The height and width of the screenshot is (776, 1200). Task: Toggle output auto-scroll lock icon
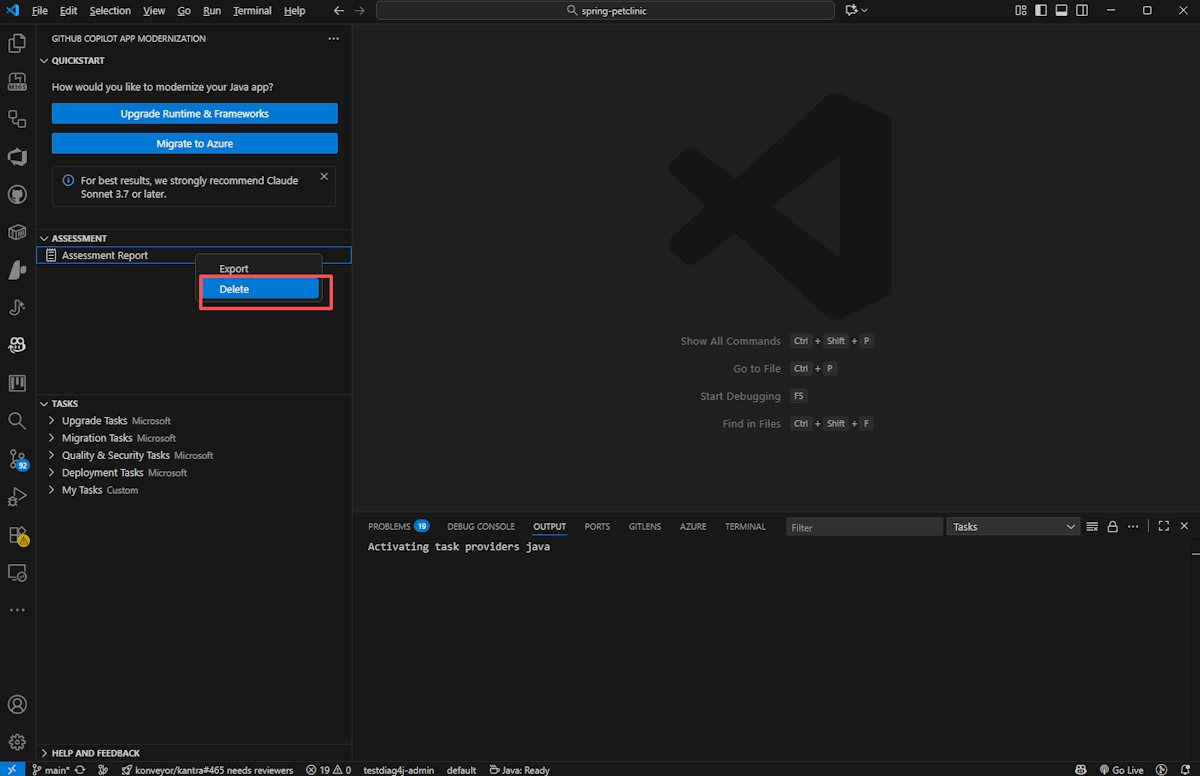click(1112, 526)
